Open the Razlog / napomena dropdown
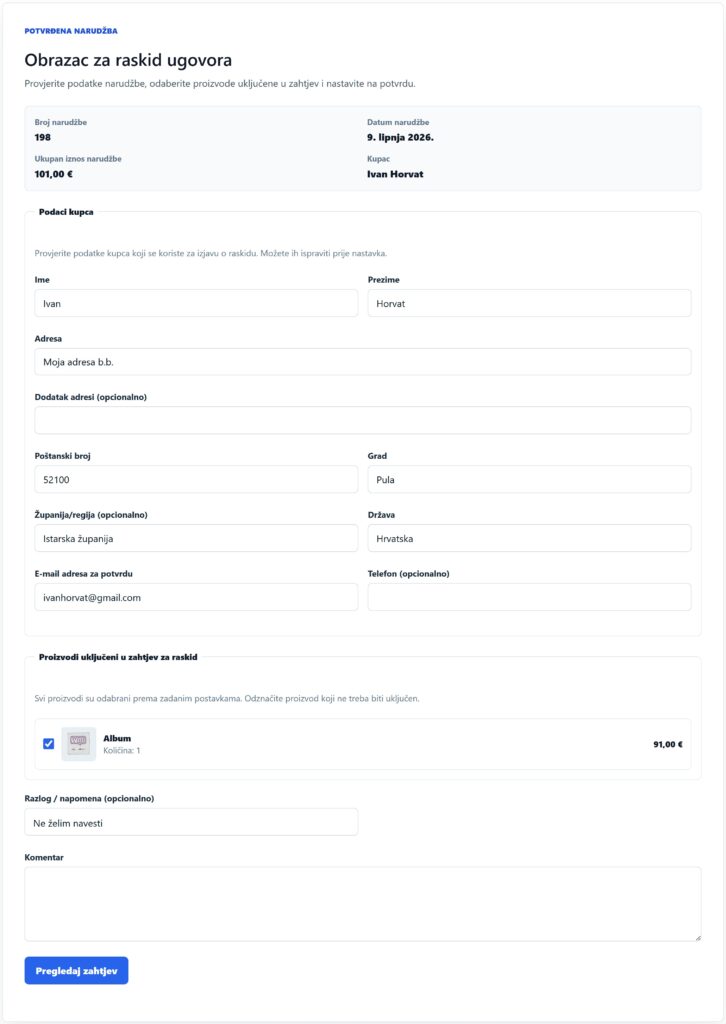726x1024 pixels. tap(191, 823)
